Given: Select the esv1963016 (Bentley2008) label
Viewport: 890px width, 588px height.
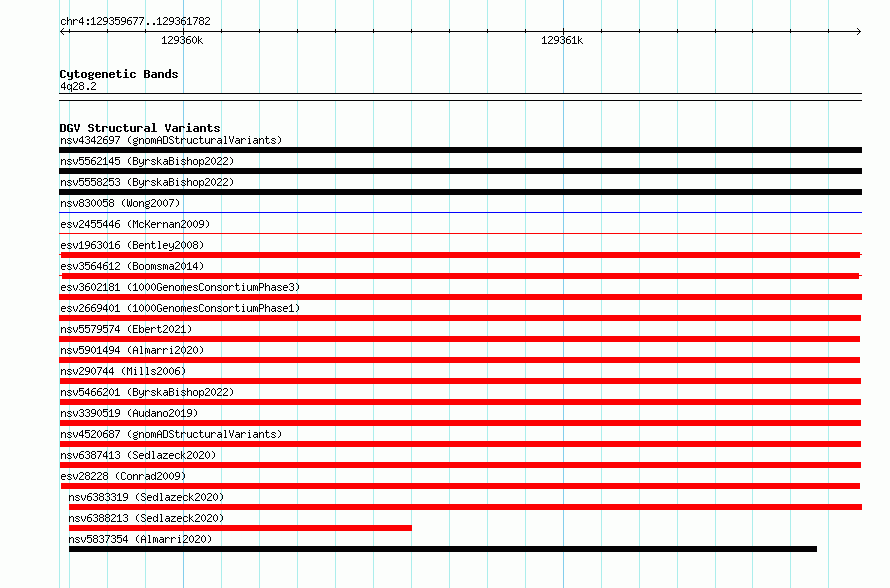Looking at the screenshot, I should point(132,245).
